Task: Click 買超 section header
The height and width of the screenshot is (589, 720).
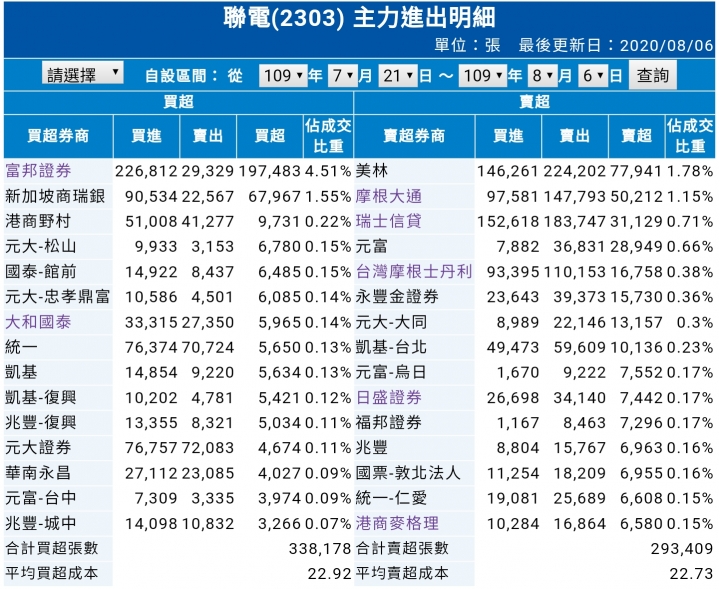Action: point(179,102)
